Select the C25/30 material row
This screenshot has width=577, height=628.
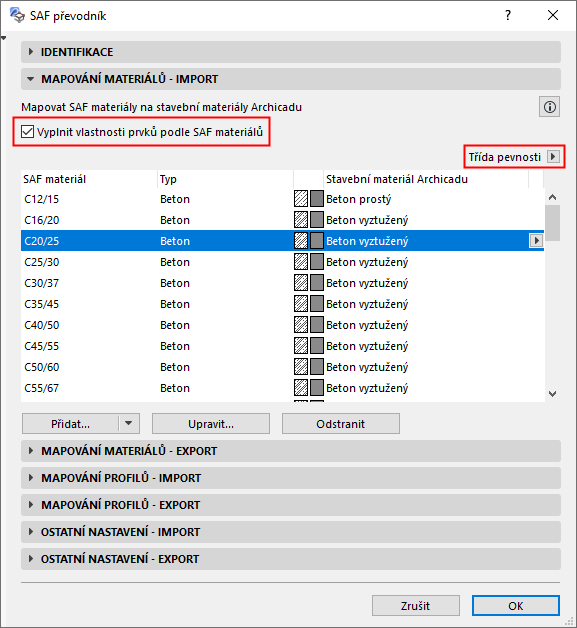(x=282, y=262)
